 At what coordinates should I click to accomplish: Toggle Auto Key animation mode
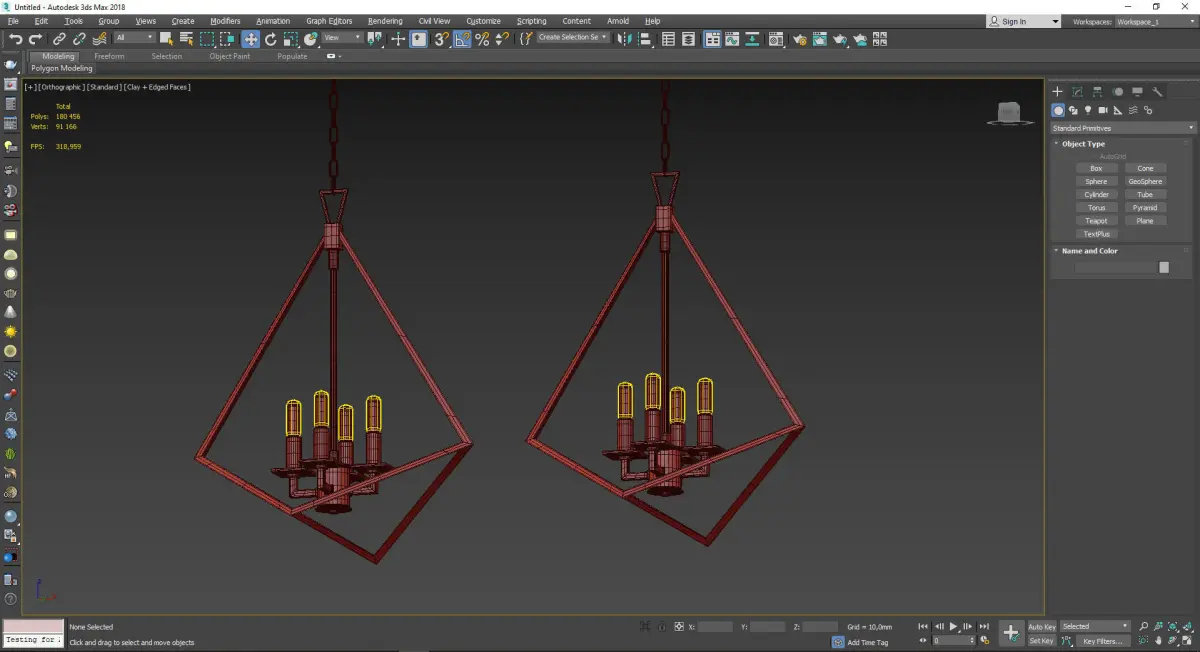[1041, 627]
